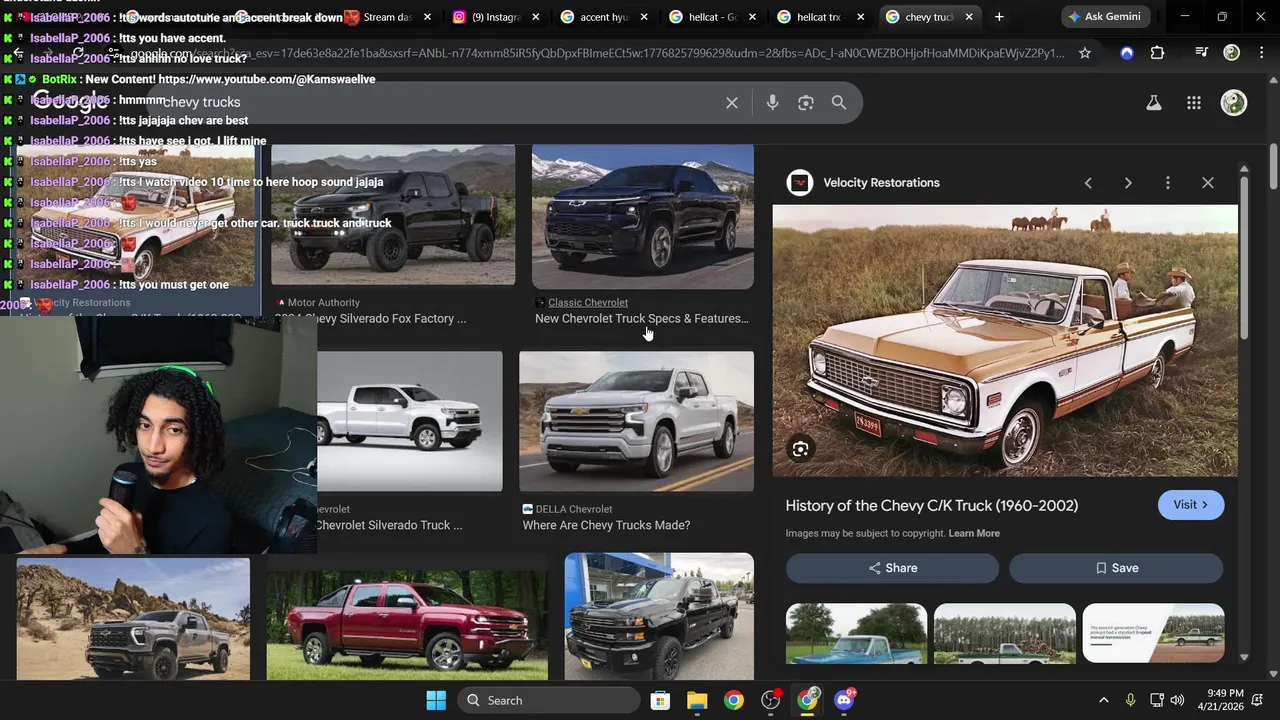Open a new Chrome tab
The image size is (1280, 720).
click(999, 17)
